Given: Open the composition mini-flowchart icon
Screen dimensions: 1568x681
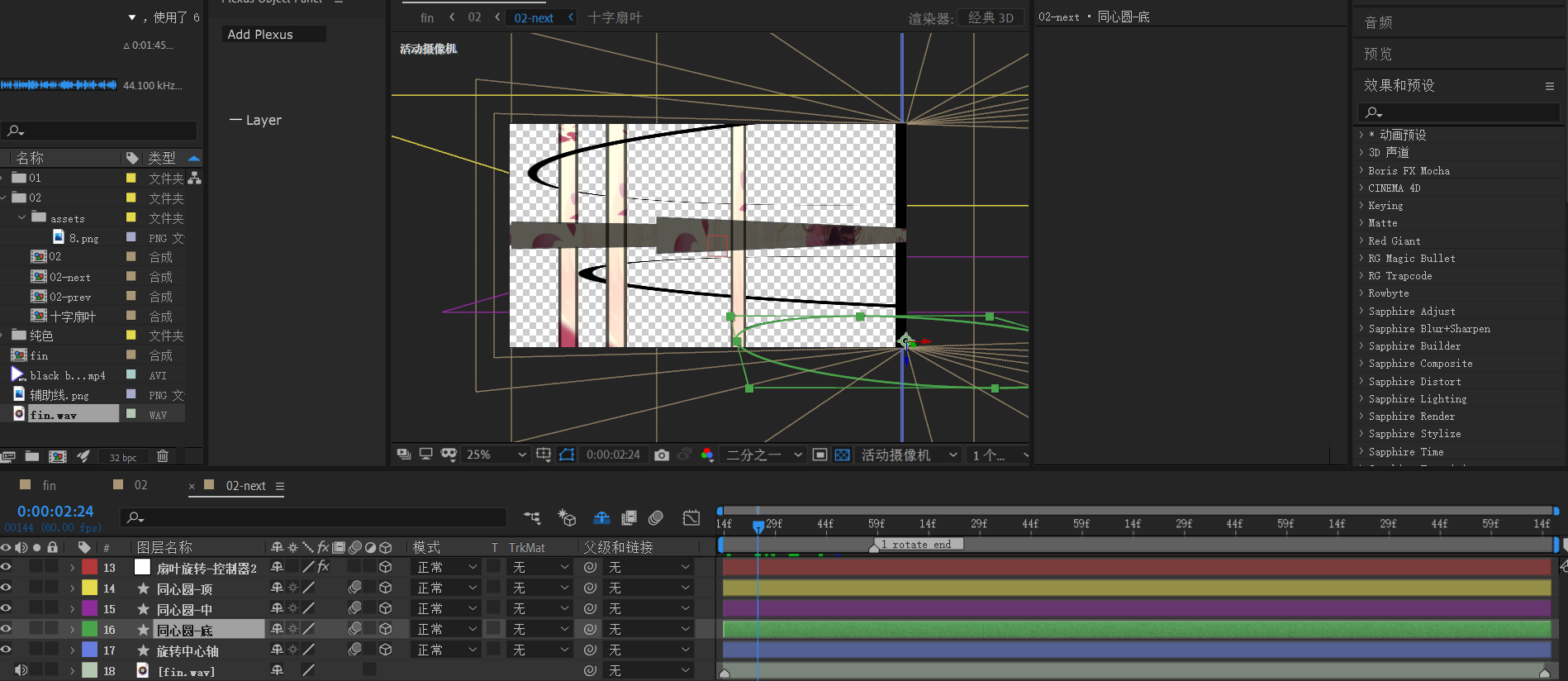Looking at the screenshot, I should pyautogui.click(x=532, y=517).
